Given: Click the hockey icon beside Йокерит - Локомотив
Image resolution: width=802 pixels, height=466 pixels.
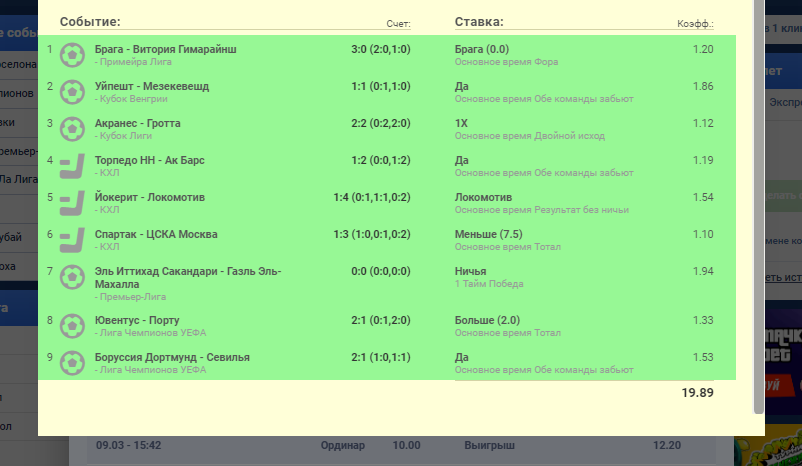Looking at the screenshot, I should (x=72, y=203).
